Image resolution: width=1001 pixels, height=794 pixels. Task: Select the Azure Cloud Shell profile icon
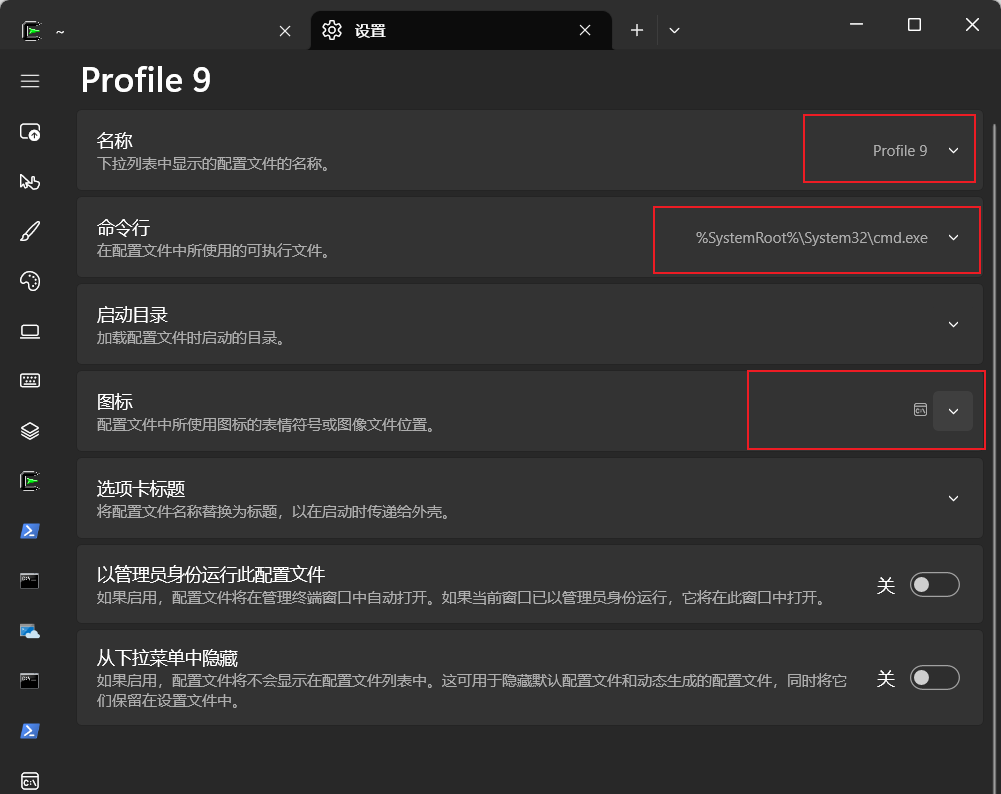[x=30, y=631]
